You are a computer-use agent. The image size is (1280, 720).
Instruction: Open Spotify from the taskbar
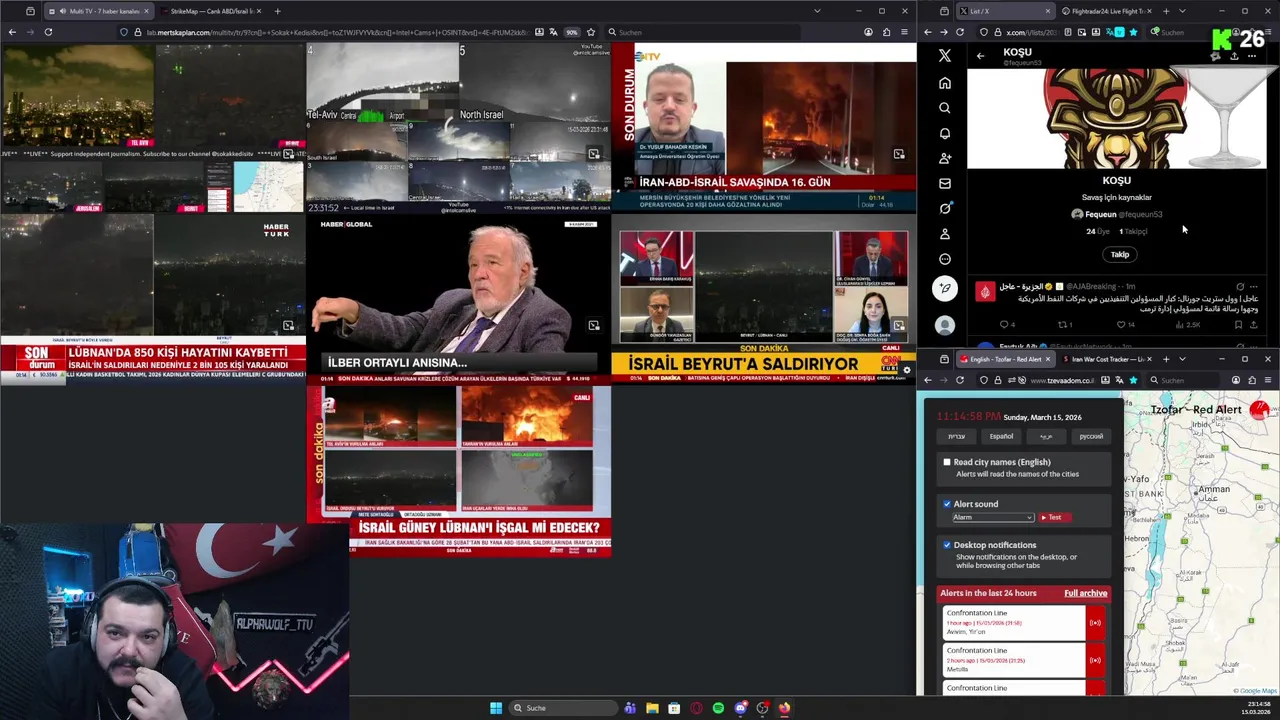click(718, 708)
